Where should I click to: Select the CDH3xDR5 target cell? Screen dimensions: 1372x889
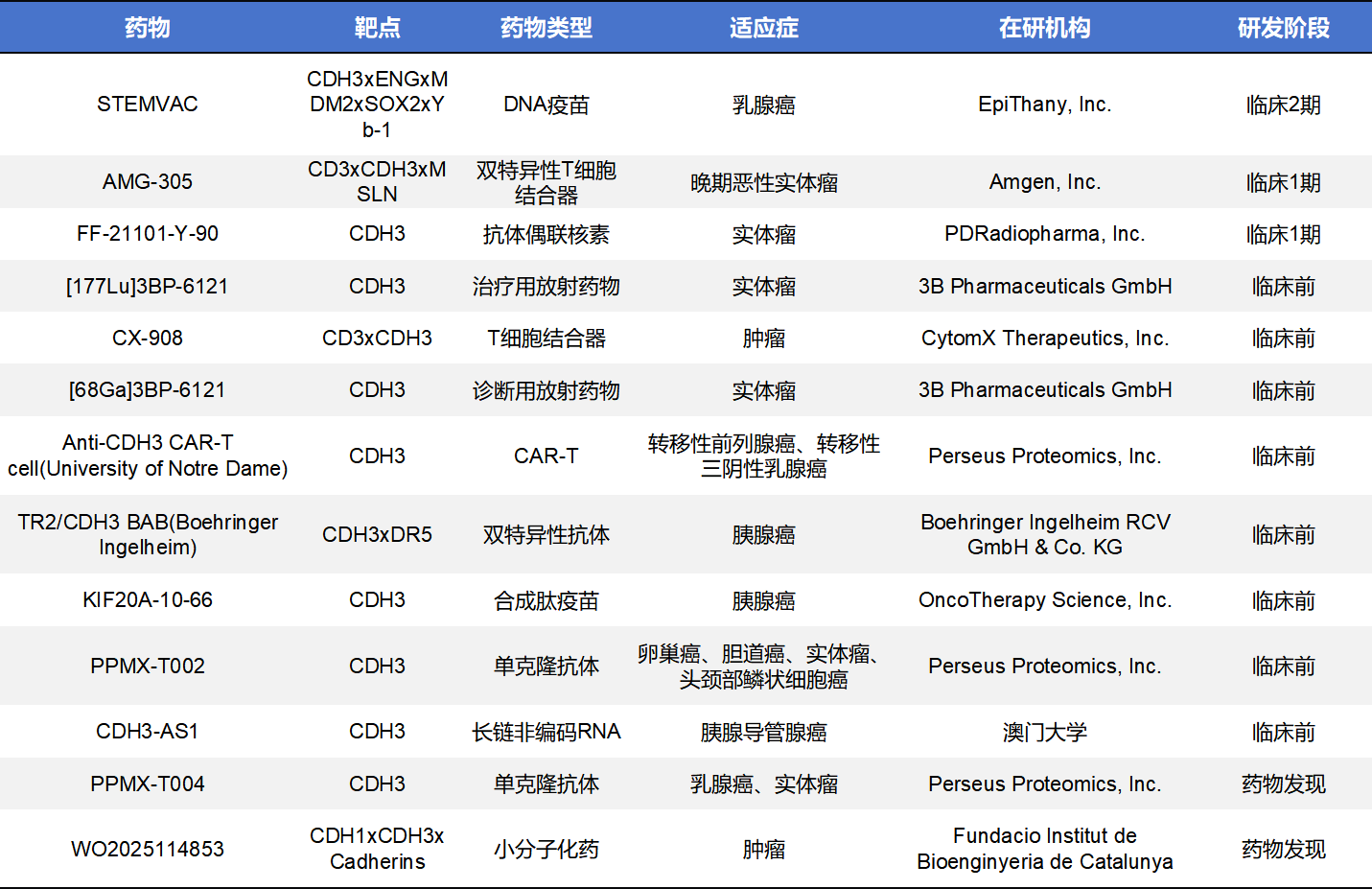pyautogui.click(x=377, y=535)
